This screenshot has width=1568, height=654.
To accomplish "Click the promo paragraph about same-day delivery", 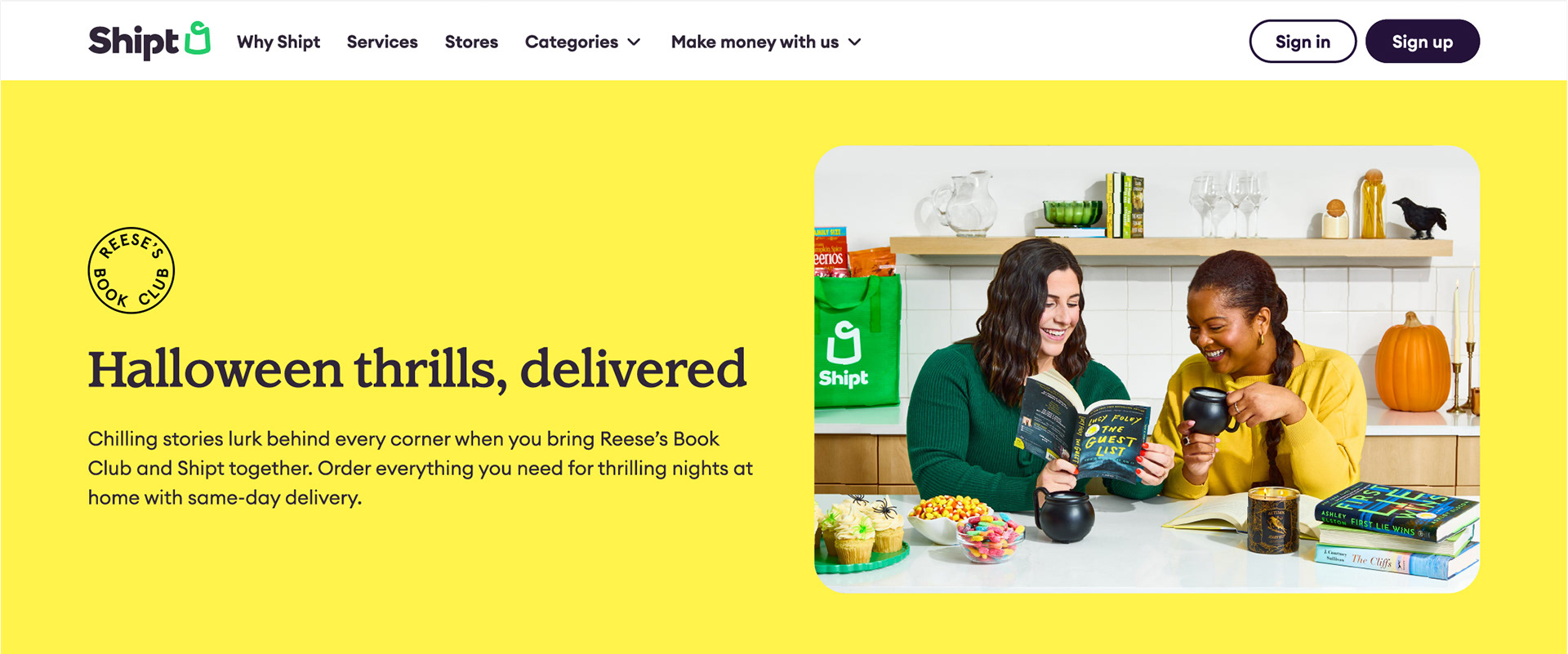I will coord(421,468).
